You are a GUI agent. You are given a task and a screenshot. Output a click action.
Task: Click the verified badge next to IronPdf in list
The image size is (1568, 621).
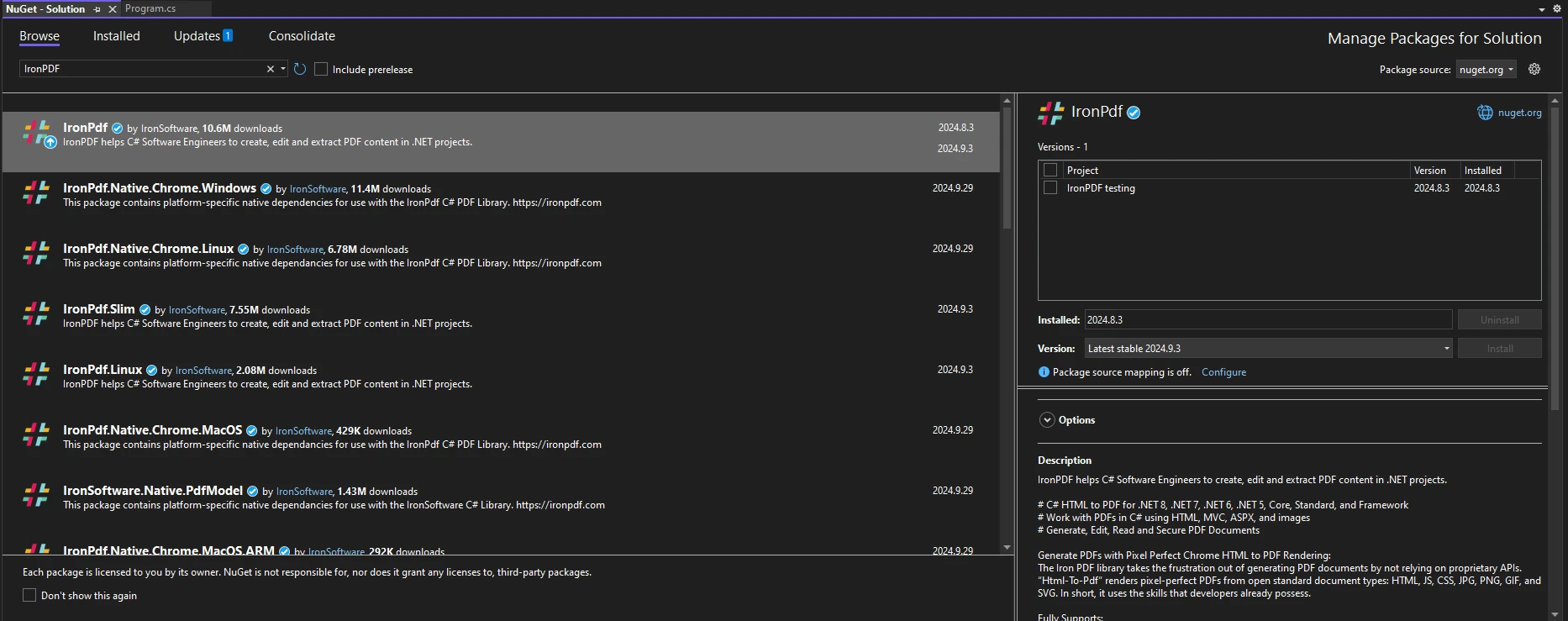pos(118,129)
